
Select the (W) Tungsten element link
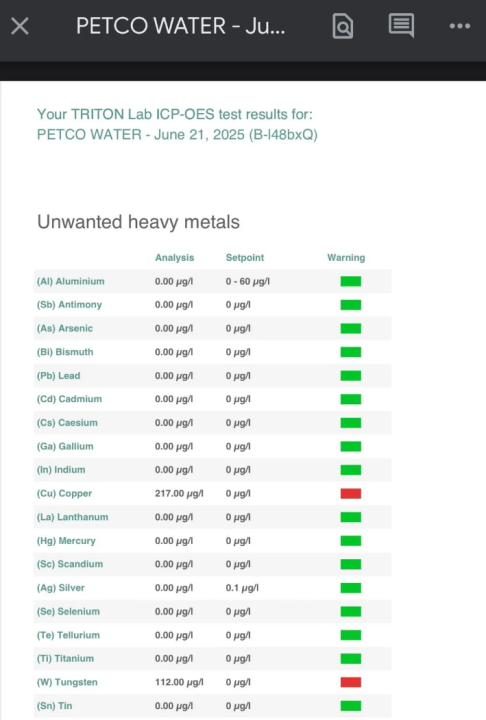tap(67, 682)
